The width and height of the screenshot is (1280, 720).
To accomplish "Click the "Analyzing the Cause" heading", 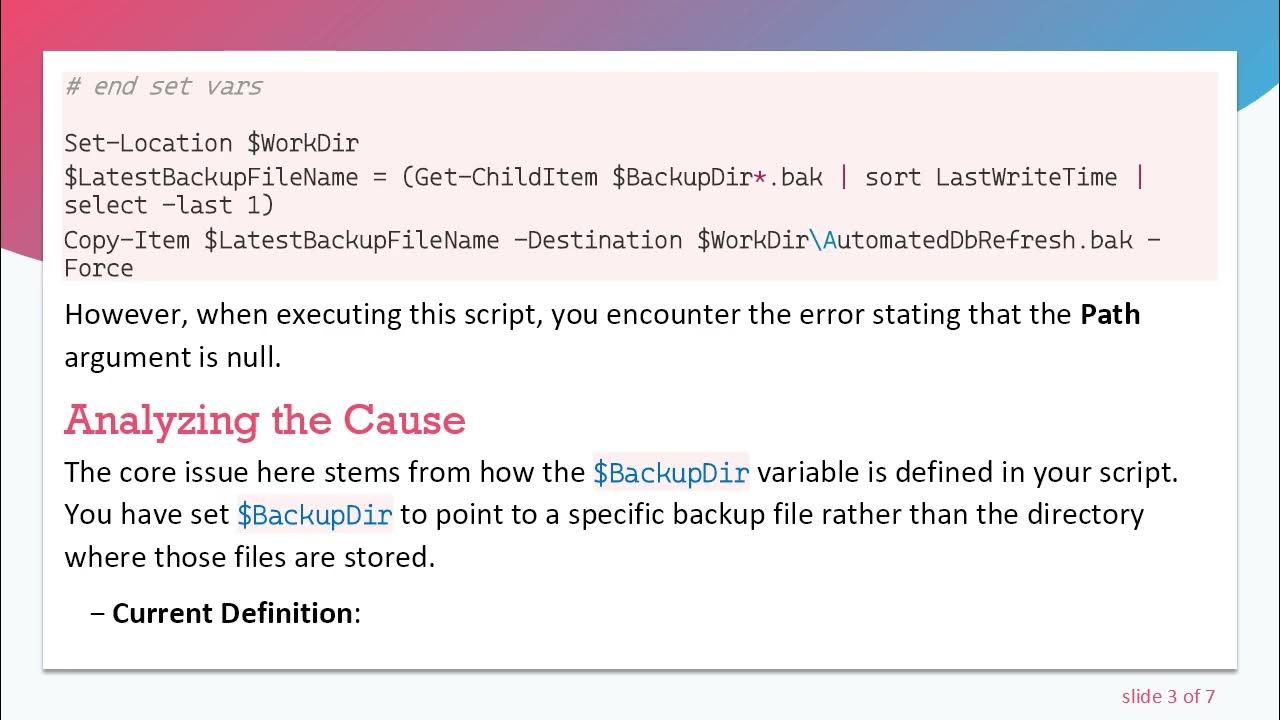I will [x=265, y=420].
